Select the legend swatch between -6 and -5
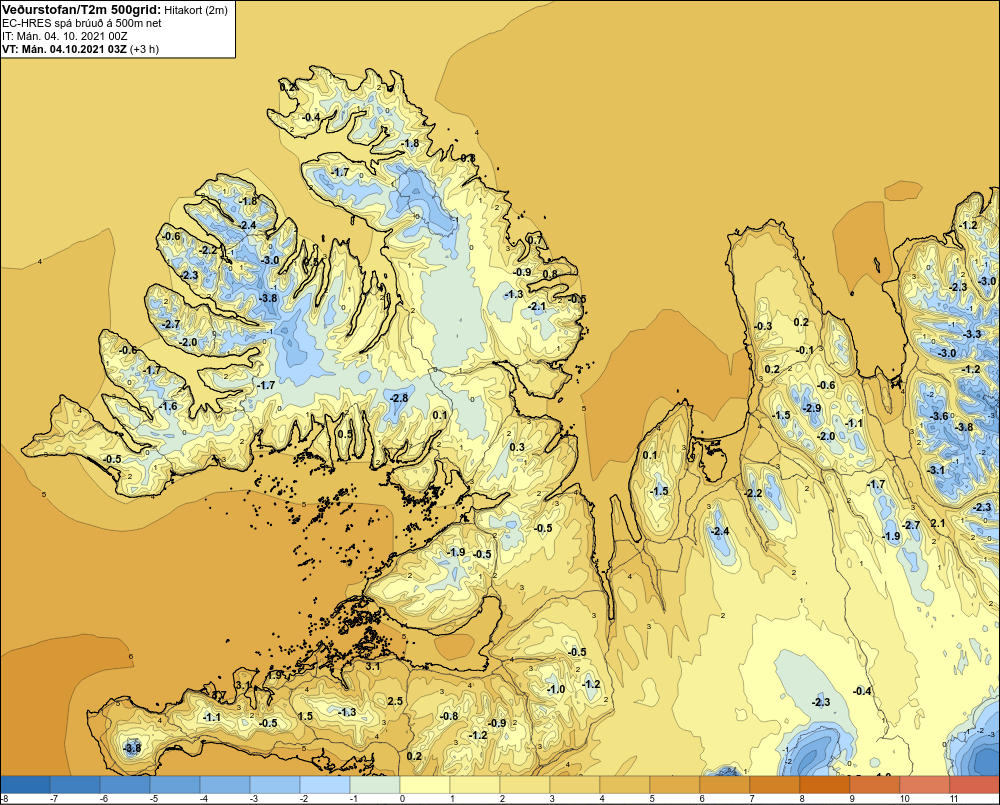Image resolution: width=1000 pixels, height=805 pixels. coord(125,785)
